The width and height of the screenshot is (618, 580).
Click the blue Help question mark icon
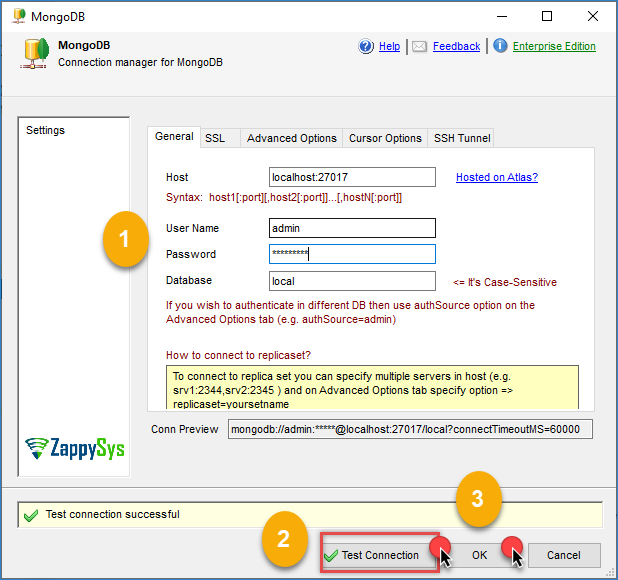pyautogui.click(x=366, y=46)
